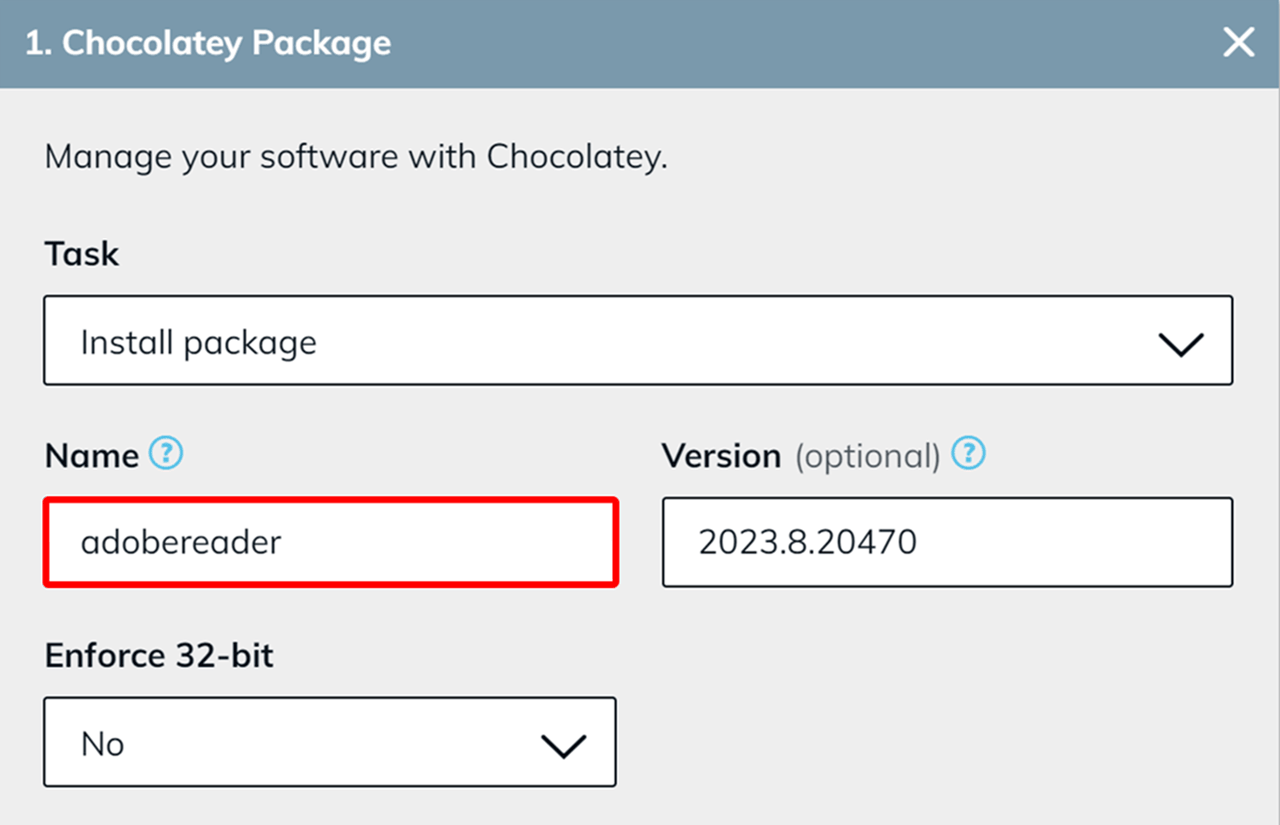The height and width of the screenshot is (825, 1280).
Task: Open the Version field help tooltip icon
Action: pos(968,454)
